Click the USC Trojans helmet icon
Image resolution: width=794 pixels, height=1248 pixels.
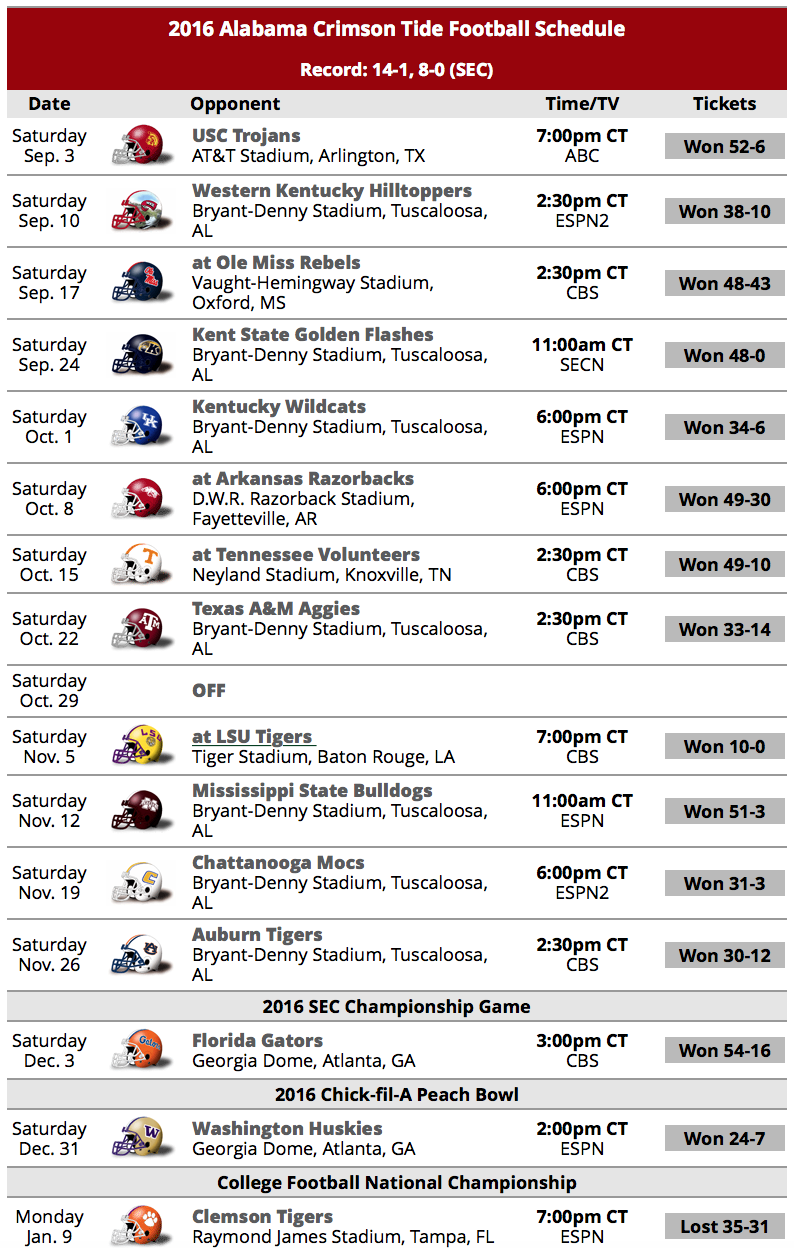137,146
